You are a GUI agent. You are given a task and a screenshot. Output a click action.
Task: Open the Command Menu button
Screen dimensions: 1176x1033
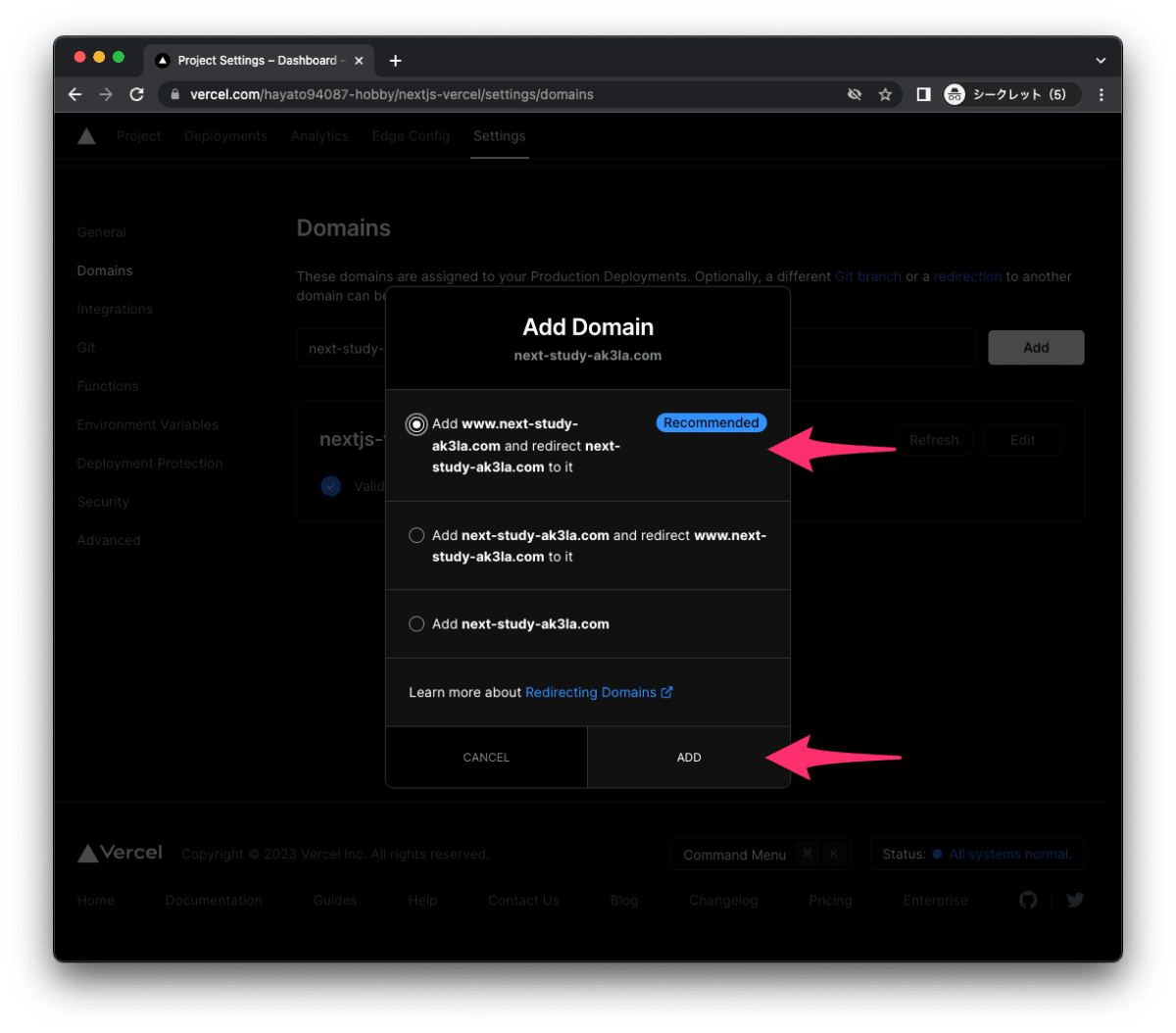click(759, 855)
